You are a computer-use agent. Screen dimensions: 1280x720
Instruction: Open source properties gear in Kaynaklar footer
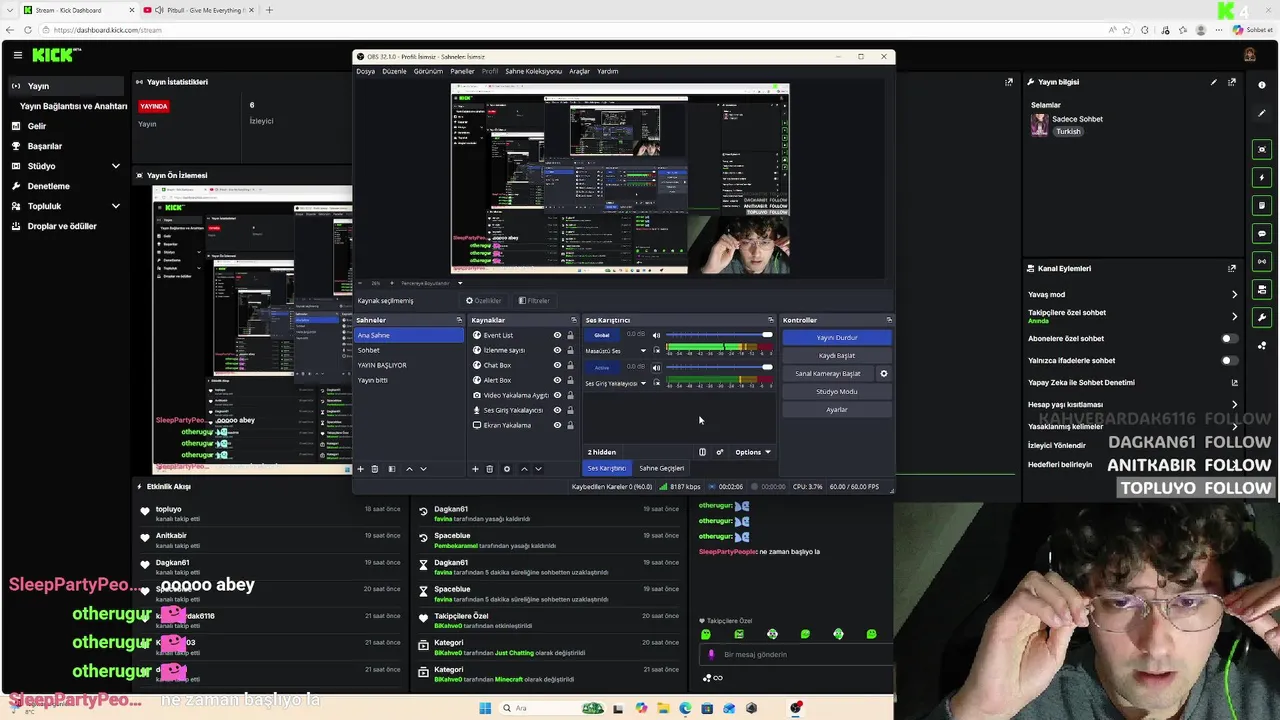click(506, 469)
